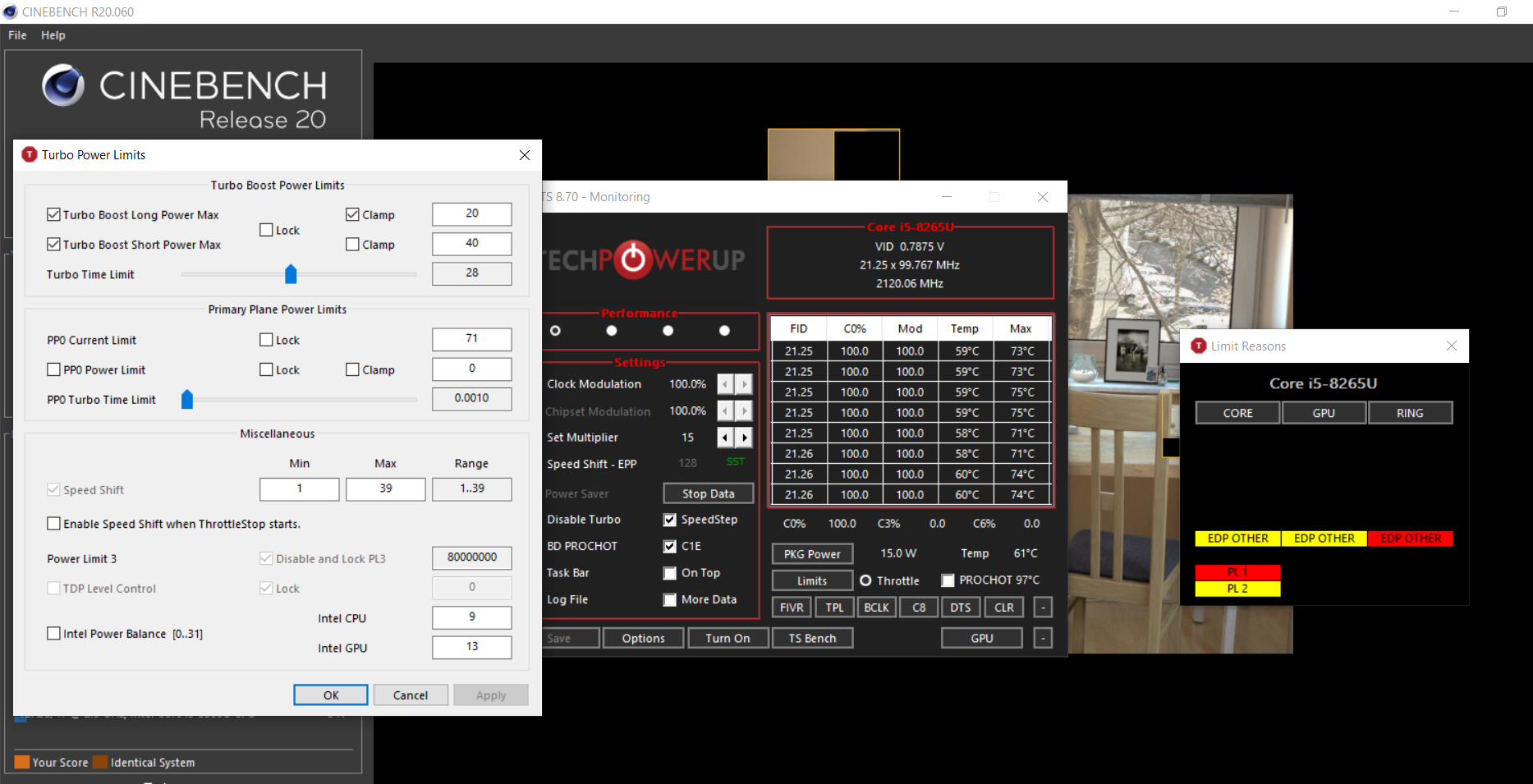Screen dimensions: 1533x784
Task: Open the TPL button
Action: point(834,607)
